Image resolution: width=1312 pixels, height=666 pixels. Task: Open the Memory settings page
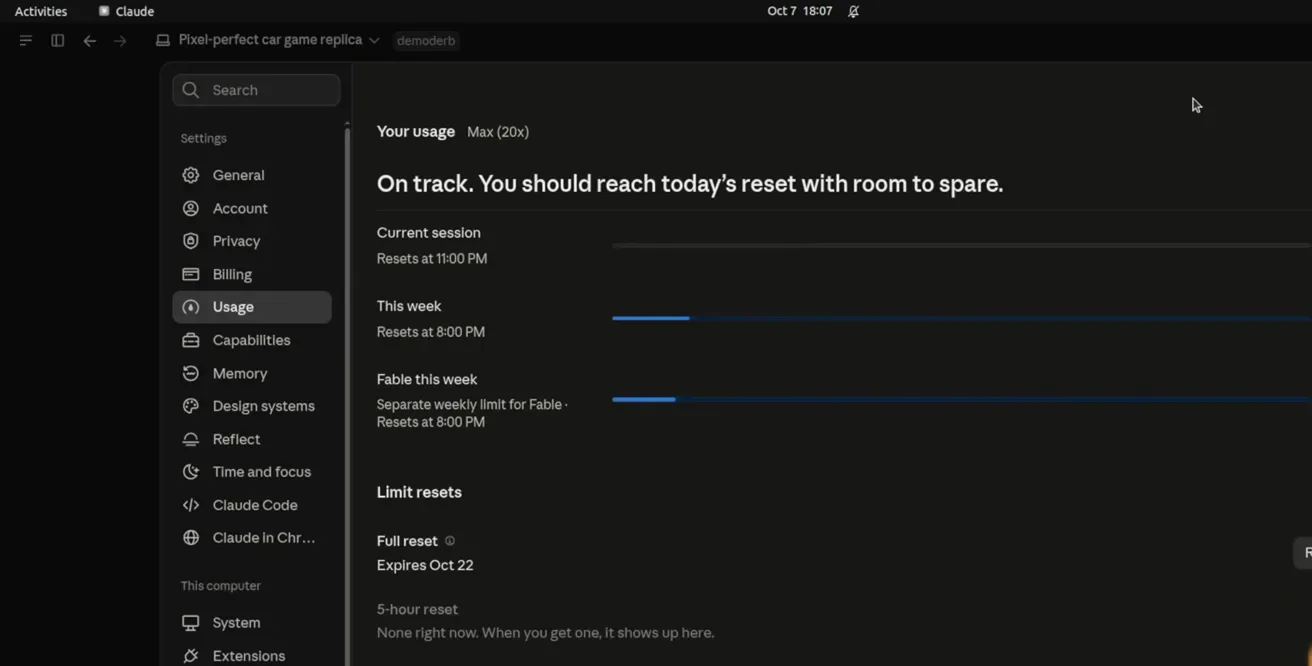[252, 373]
